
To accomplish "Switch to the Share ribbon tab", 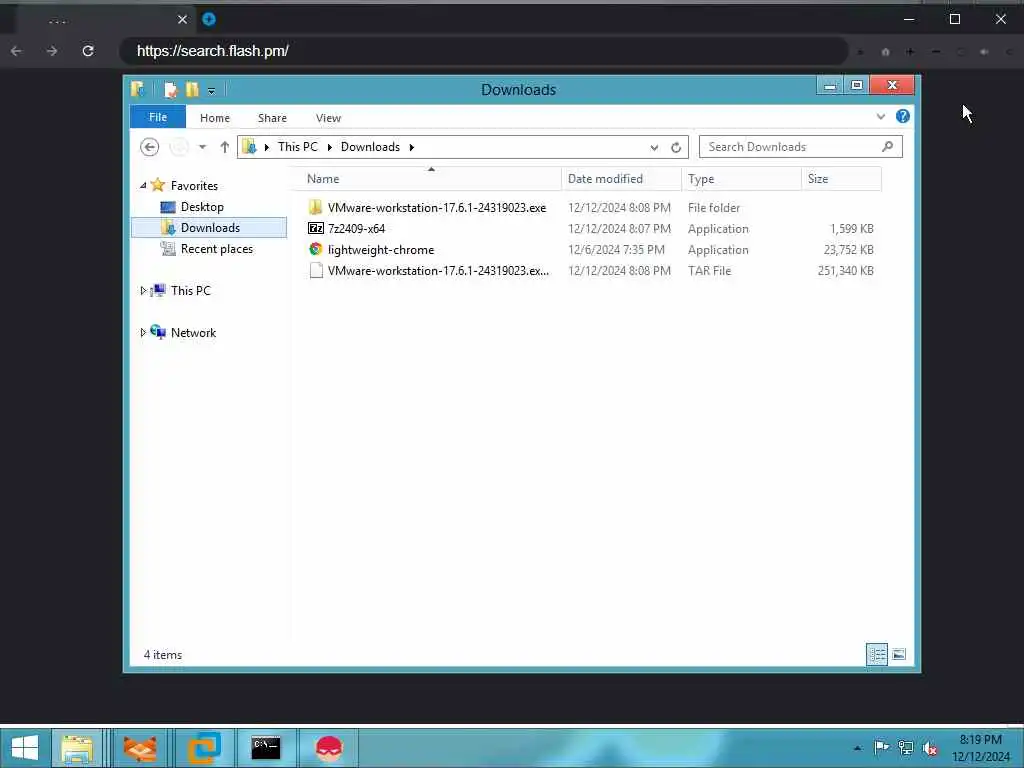I will (272, 118).
